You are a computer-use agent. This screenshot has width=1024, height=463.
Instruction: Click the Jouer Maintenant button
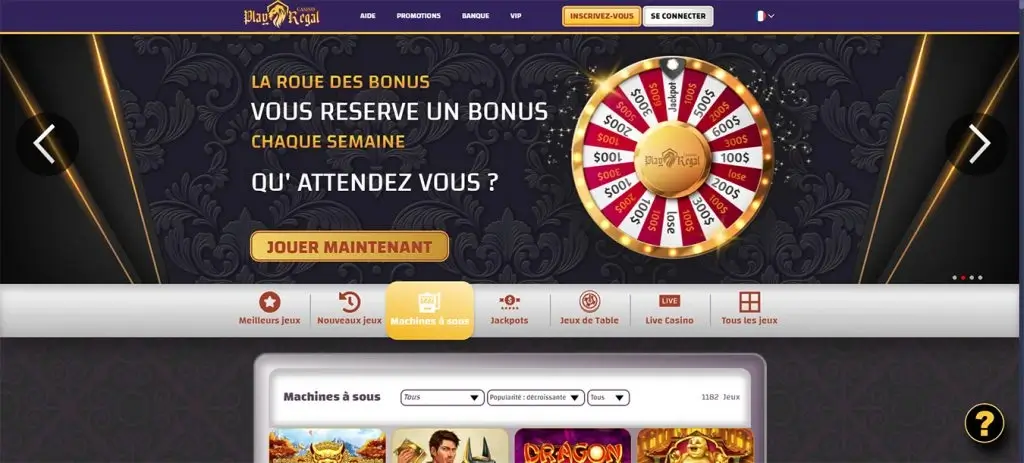pos(349,247)
